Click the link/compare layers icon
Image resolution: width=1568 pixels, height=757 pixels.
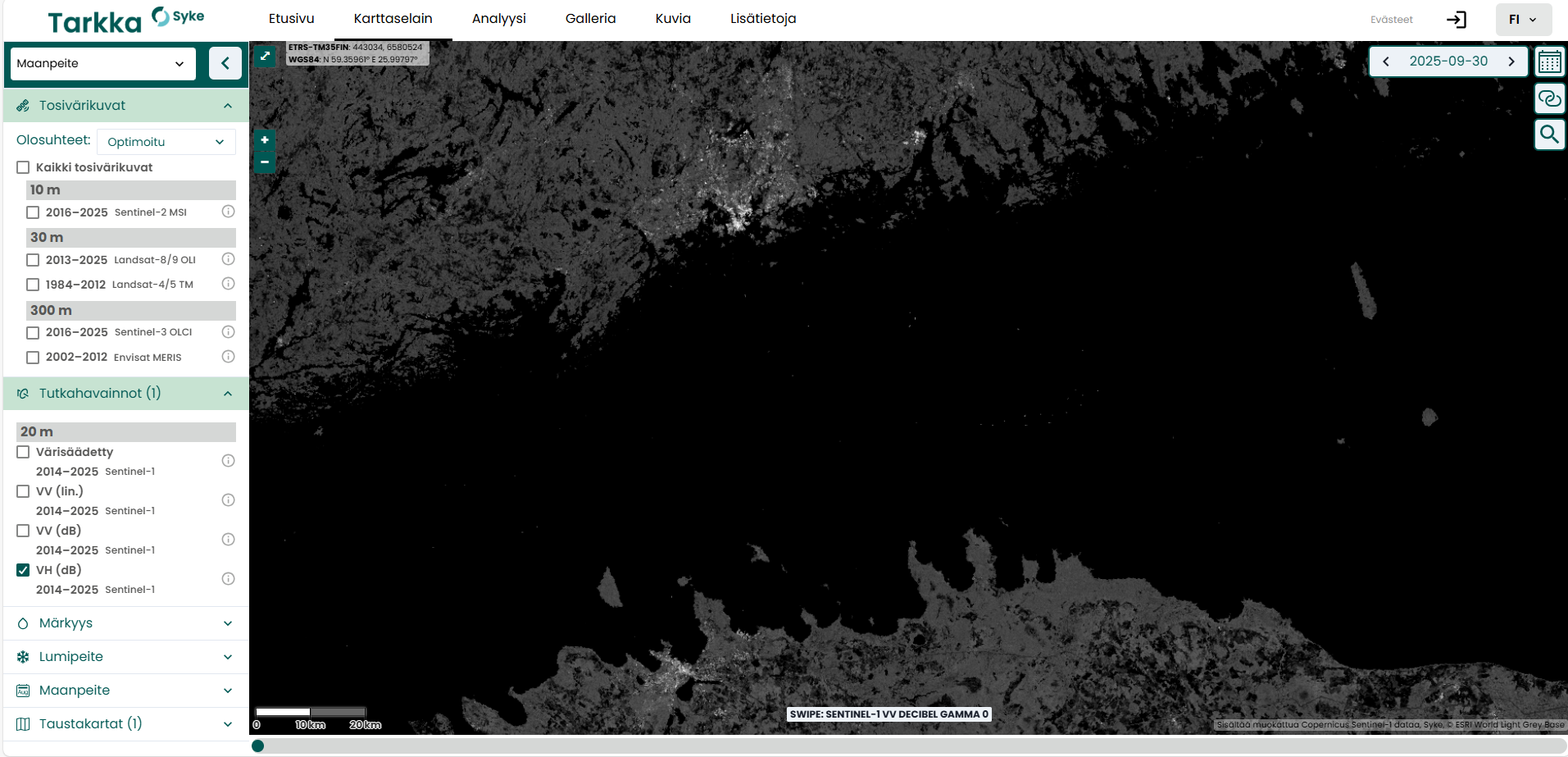click(x=1549, y=98)
